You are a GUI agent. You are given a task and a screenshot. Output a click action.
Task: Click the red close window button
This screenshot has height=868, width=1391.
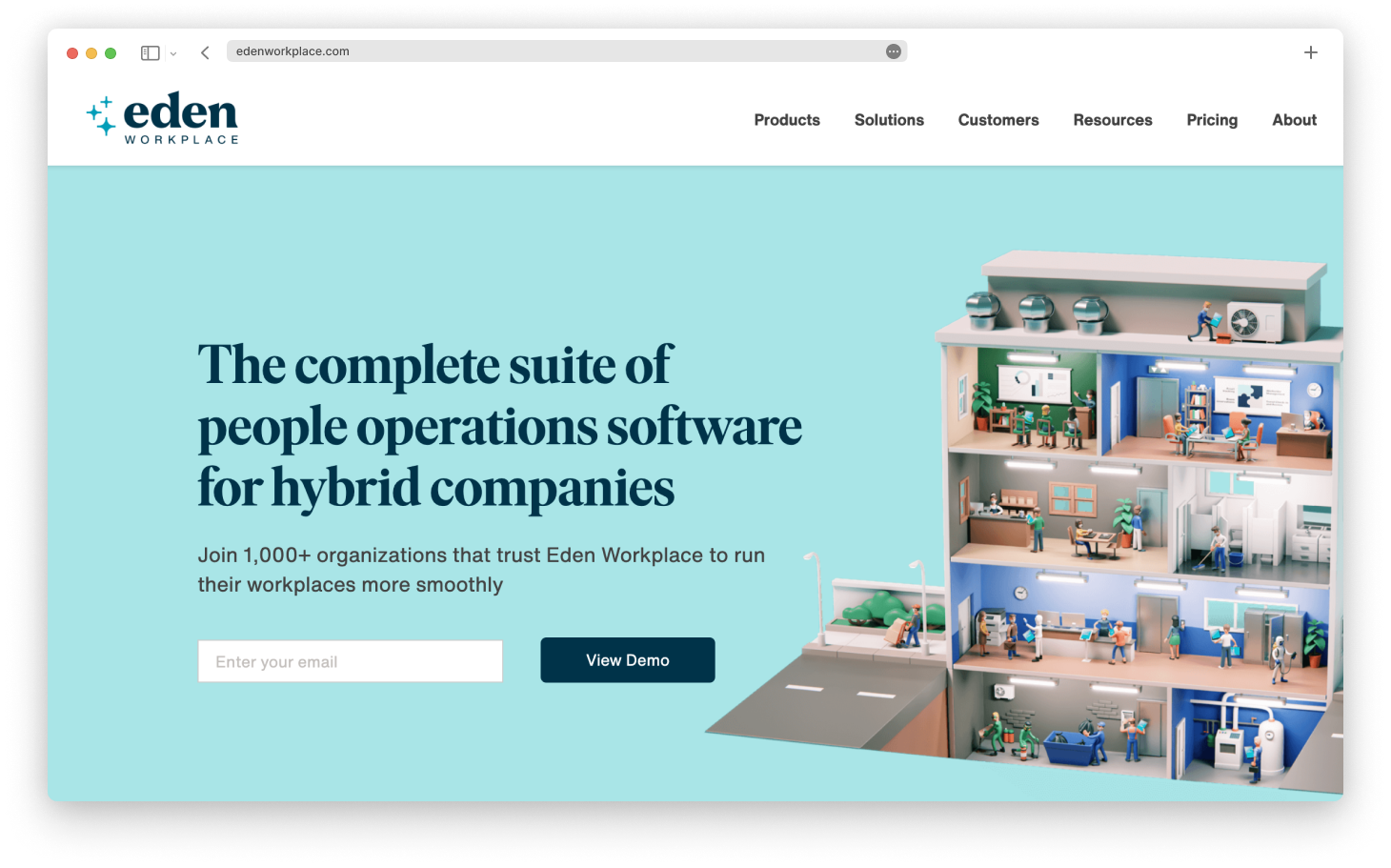tap(72, 53)
